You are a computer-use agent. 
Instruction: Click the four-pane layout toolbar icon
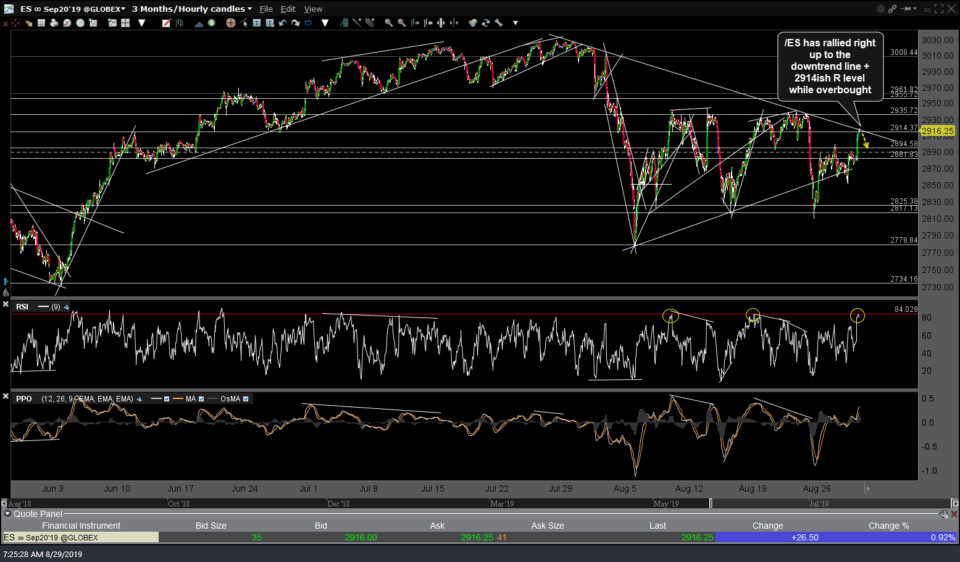tap(126, 23)
